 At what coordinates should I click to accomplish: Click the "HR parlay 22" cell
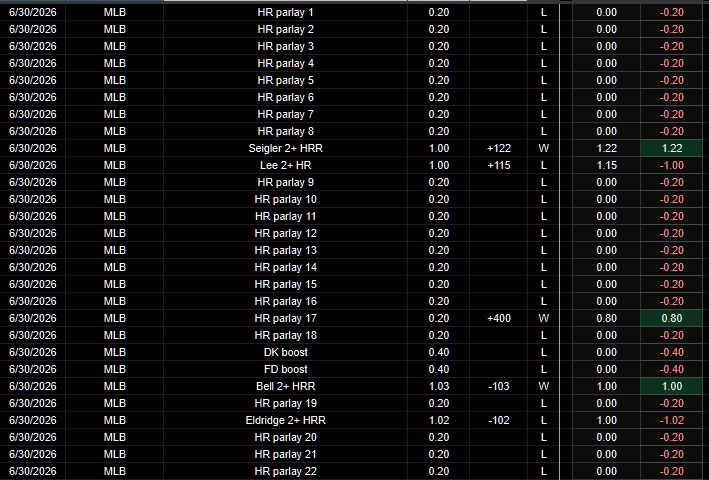[x=285, y=471]
